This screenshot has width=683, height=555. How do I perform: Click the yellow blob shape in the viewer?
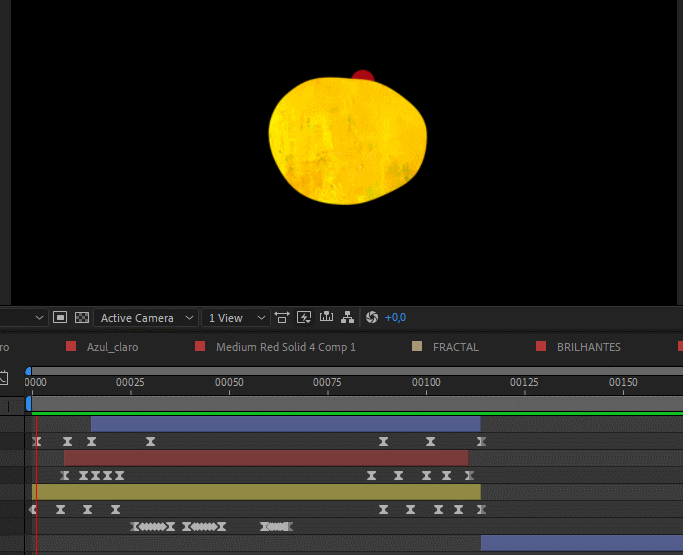[348, 141]
